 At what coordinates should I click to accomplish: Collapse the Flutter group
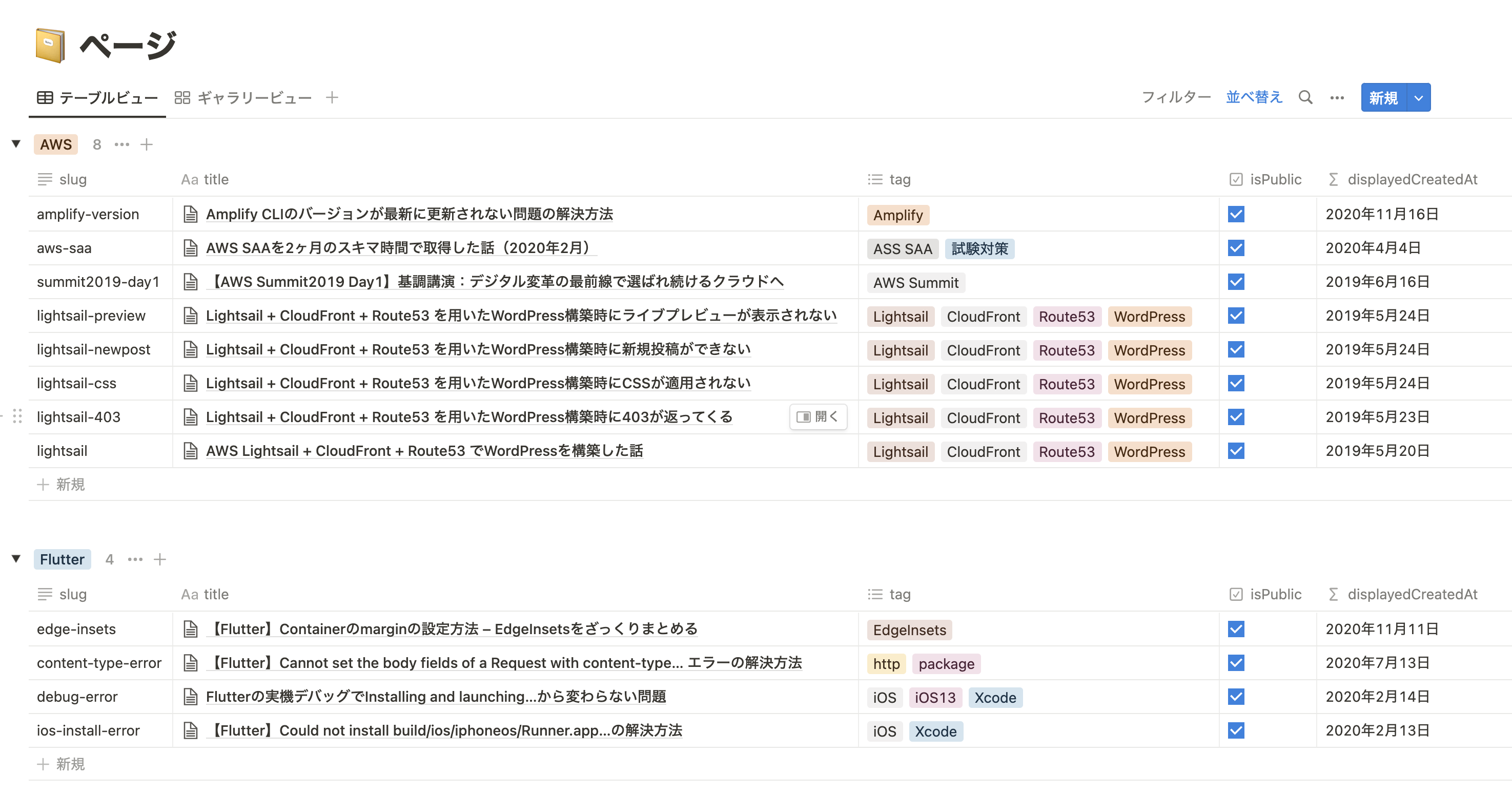click(x=16, y=558)
